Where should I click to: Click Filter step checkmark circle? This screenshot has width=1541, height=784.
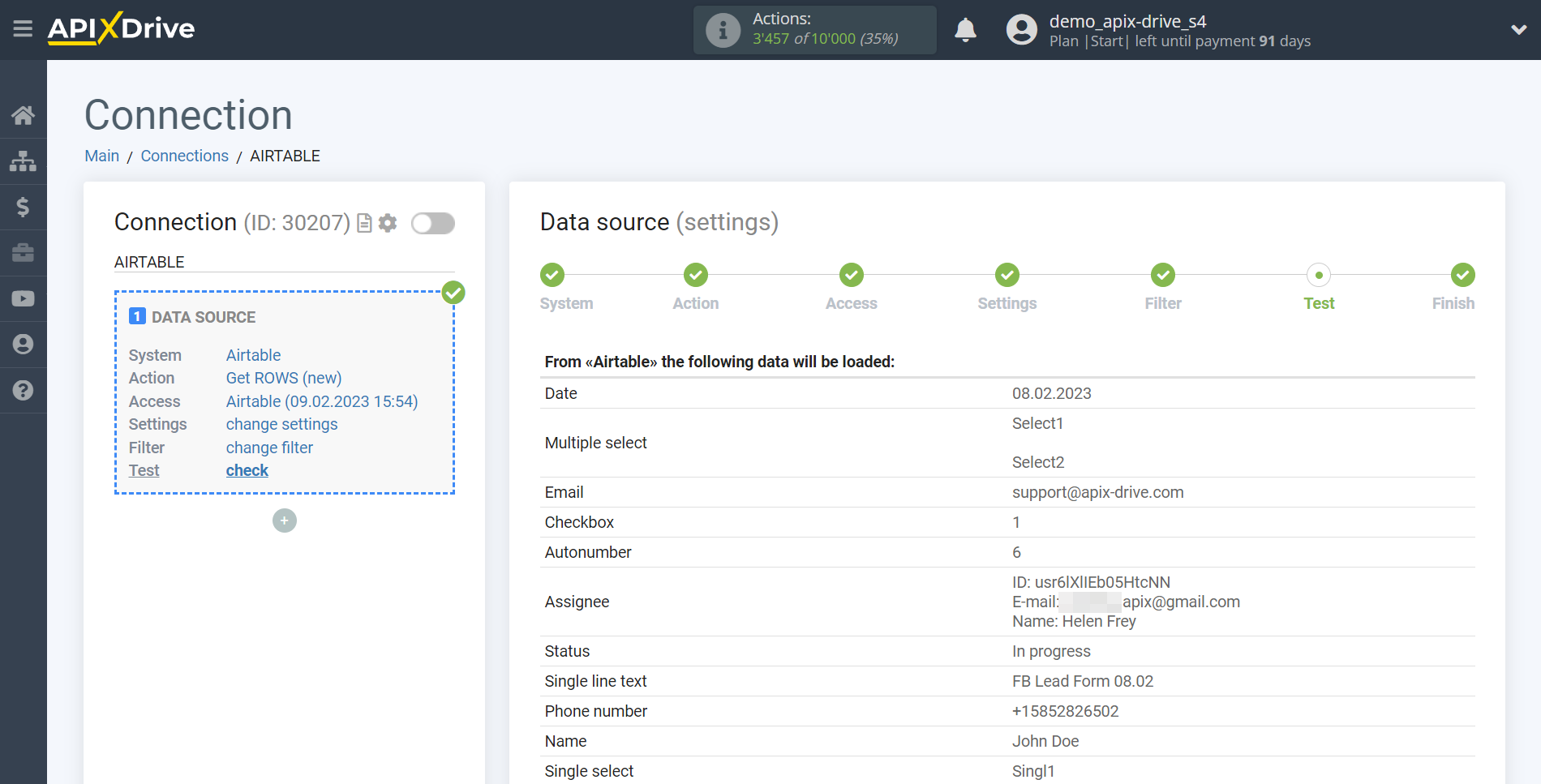coord(1163,275)
